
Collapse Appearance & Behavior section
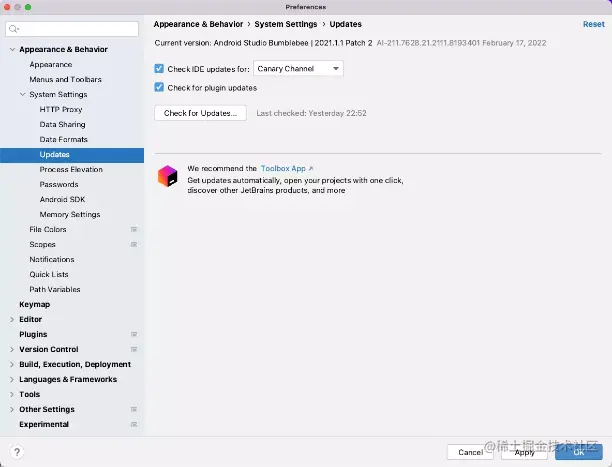click(x=12, y=50)
